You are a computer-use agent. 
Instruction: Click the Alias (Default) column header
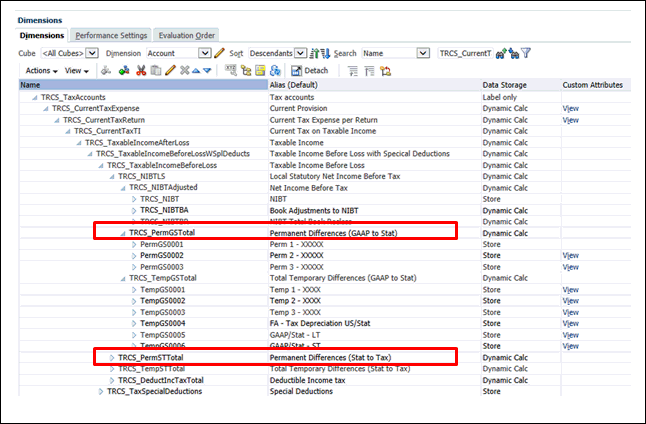(x=374, y=85)
